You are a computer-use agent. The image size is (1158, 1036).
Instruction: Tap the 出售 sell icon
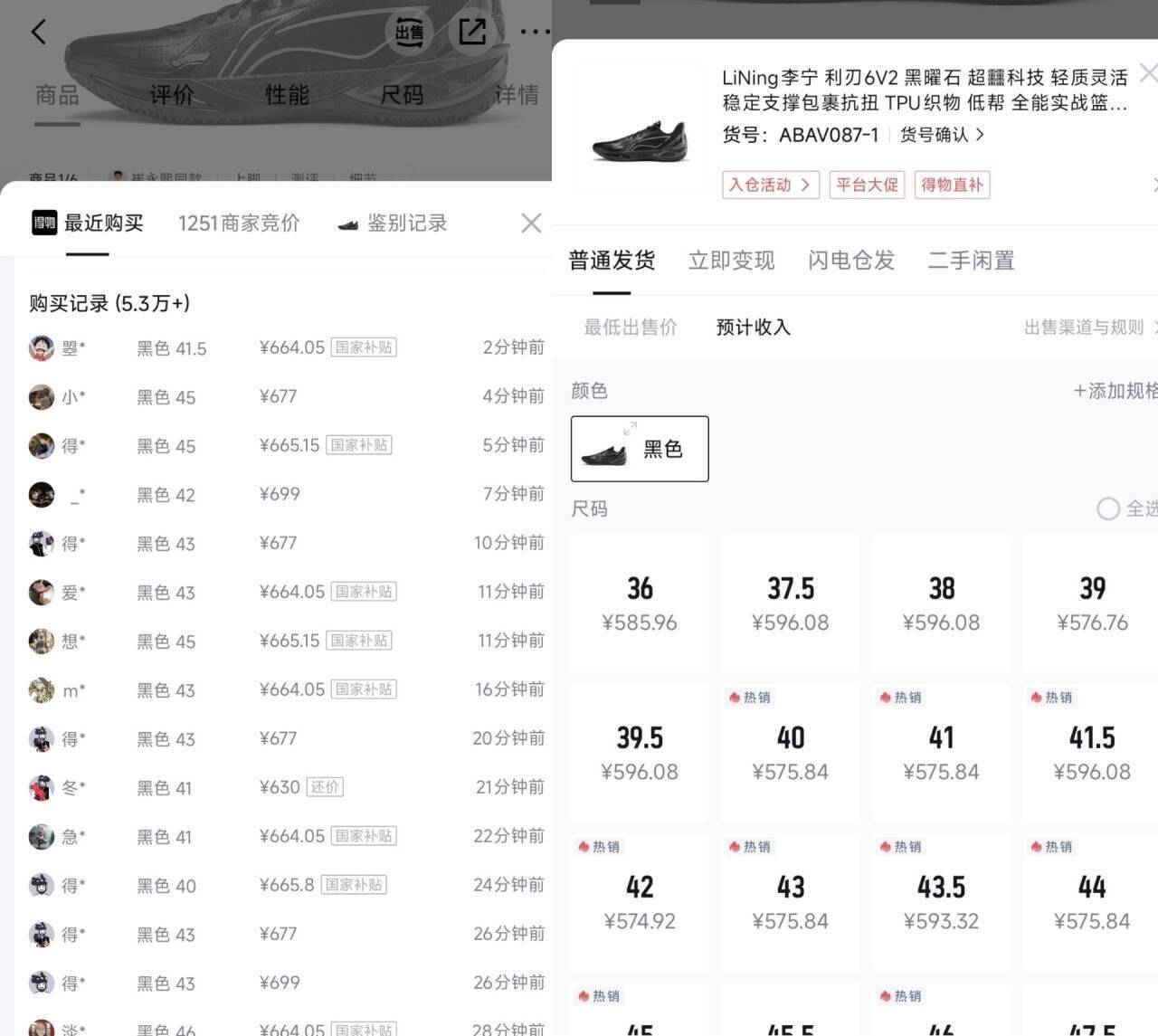409,33
